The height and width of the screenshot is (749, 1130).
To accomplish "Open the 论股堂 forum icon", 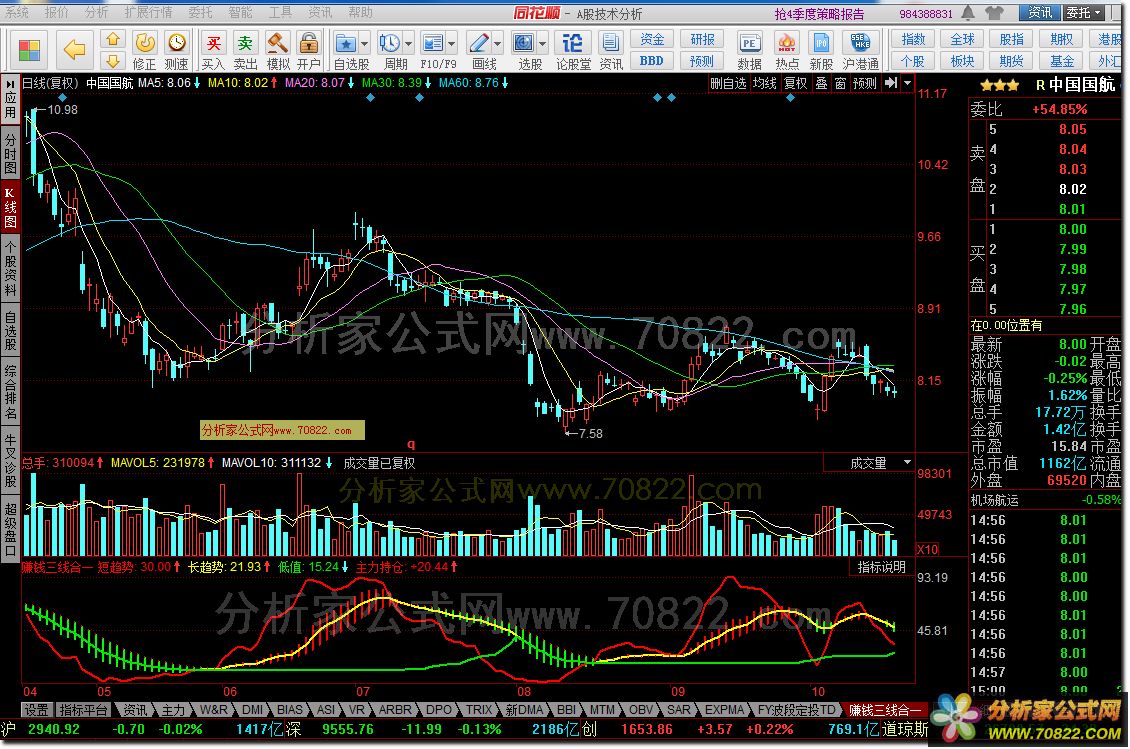I will click(573, 50).
